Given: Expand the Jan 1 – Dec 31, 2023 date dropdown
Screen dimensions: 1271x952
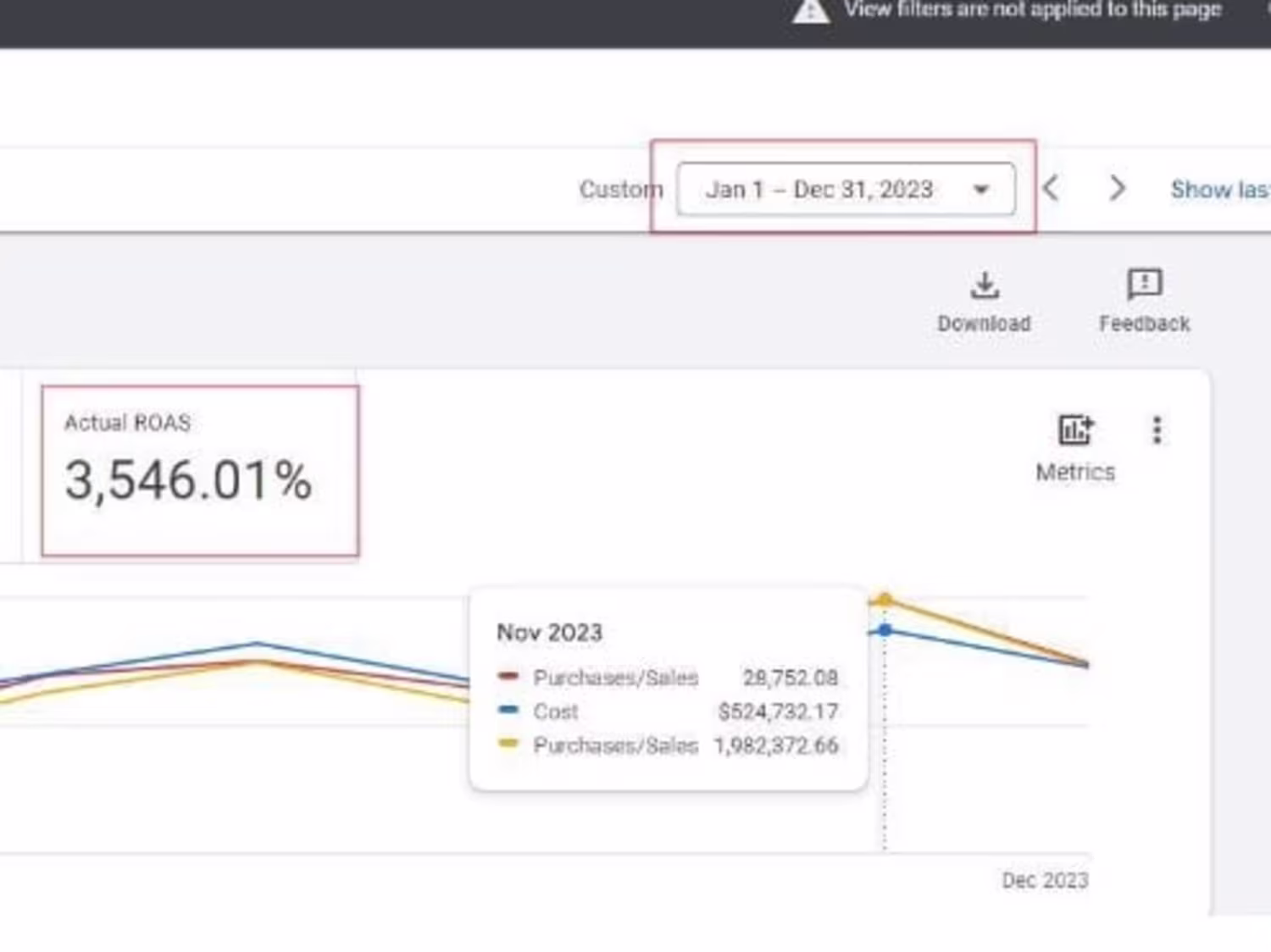Looking at the screenshot, I should (x=846, y=189).
